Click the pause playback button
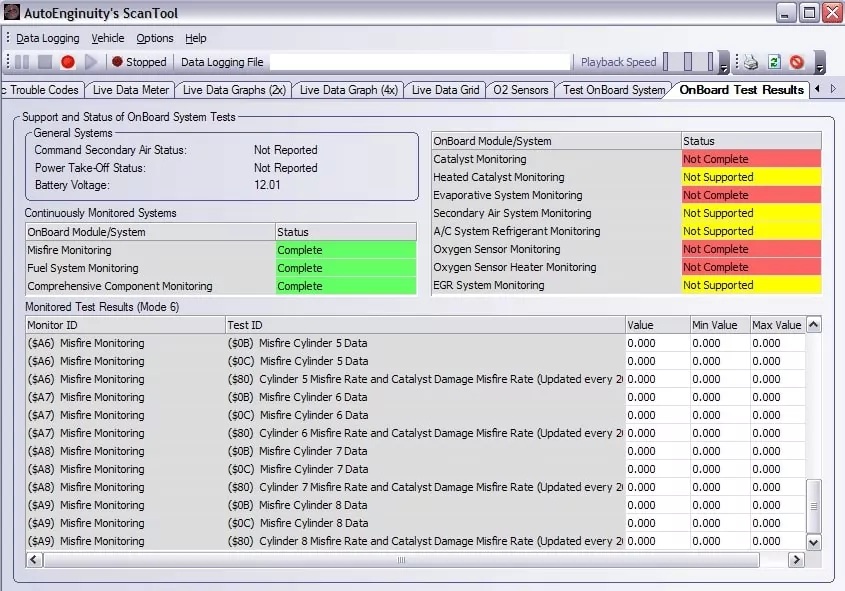845x591 pixels. pyautogui.click(x=22, y=62)
